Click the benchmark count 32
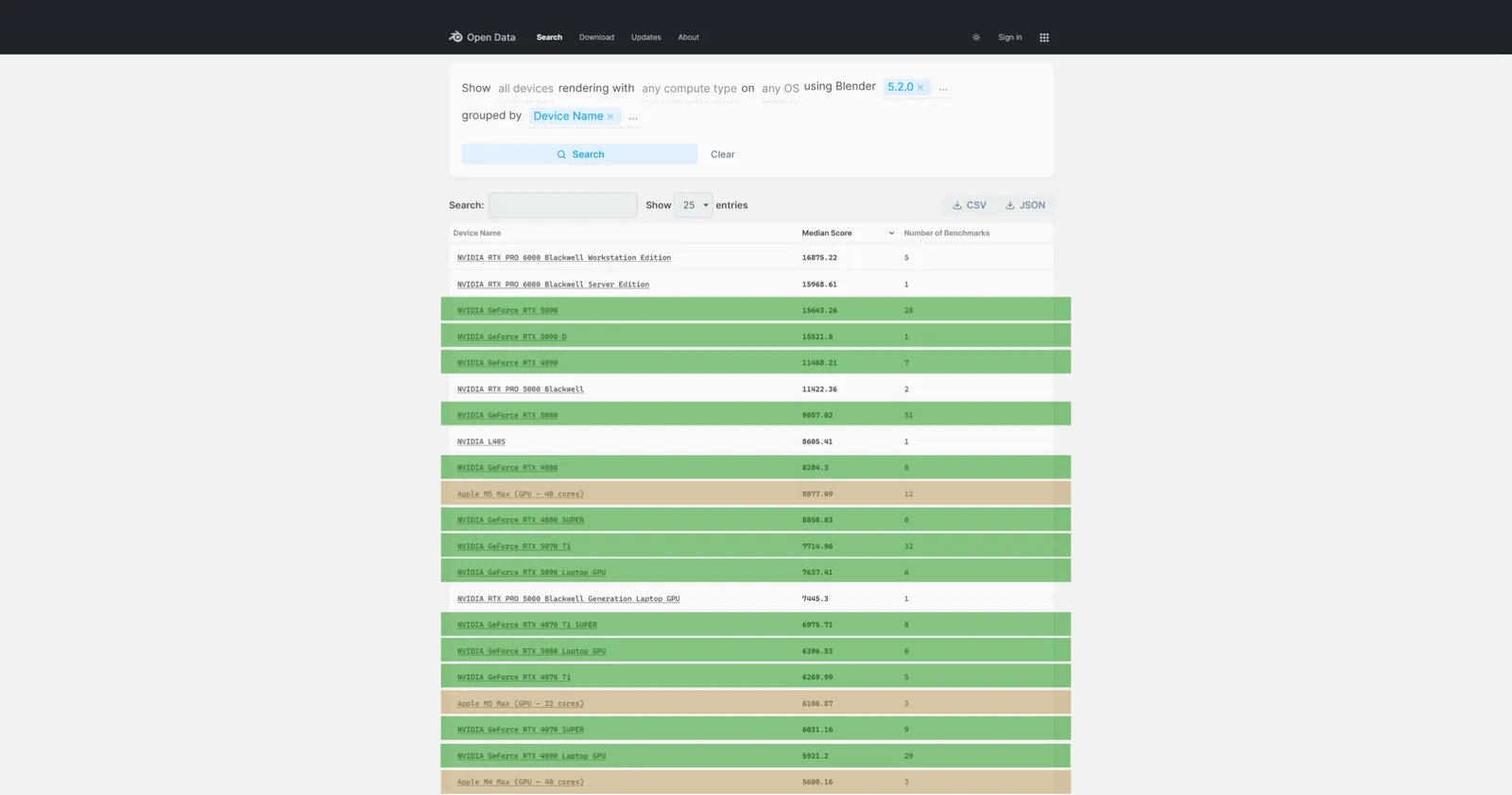Image resolution: width=1512 pixels, height=795 pixels. (x=908, y=547)
